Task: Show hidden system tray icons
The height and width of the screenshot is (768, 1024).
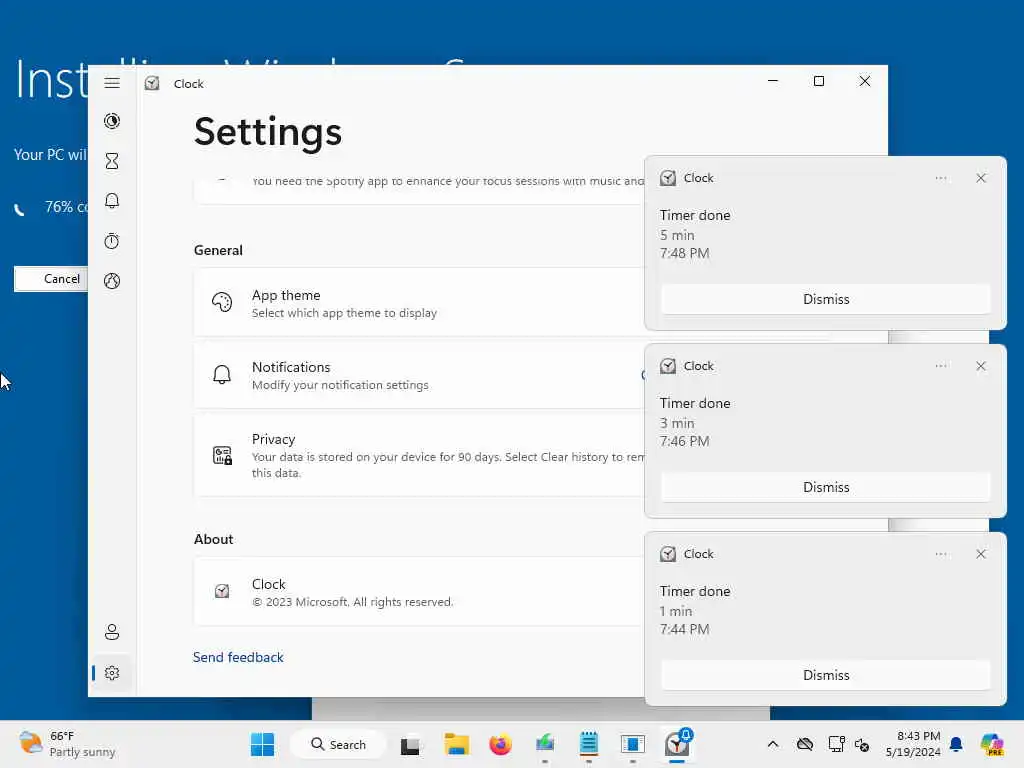Action: 773,744
